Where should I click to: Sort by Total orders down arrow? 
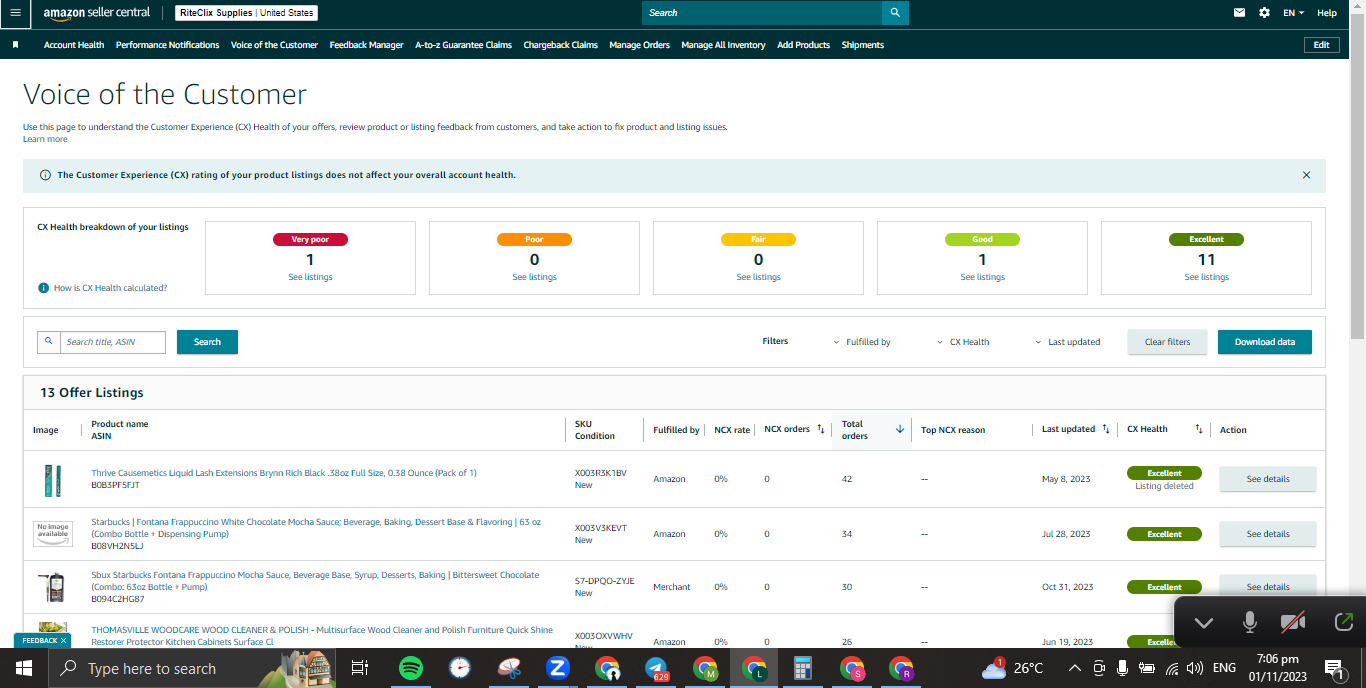899,429
